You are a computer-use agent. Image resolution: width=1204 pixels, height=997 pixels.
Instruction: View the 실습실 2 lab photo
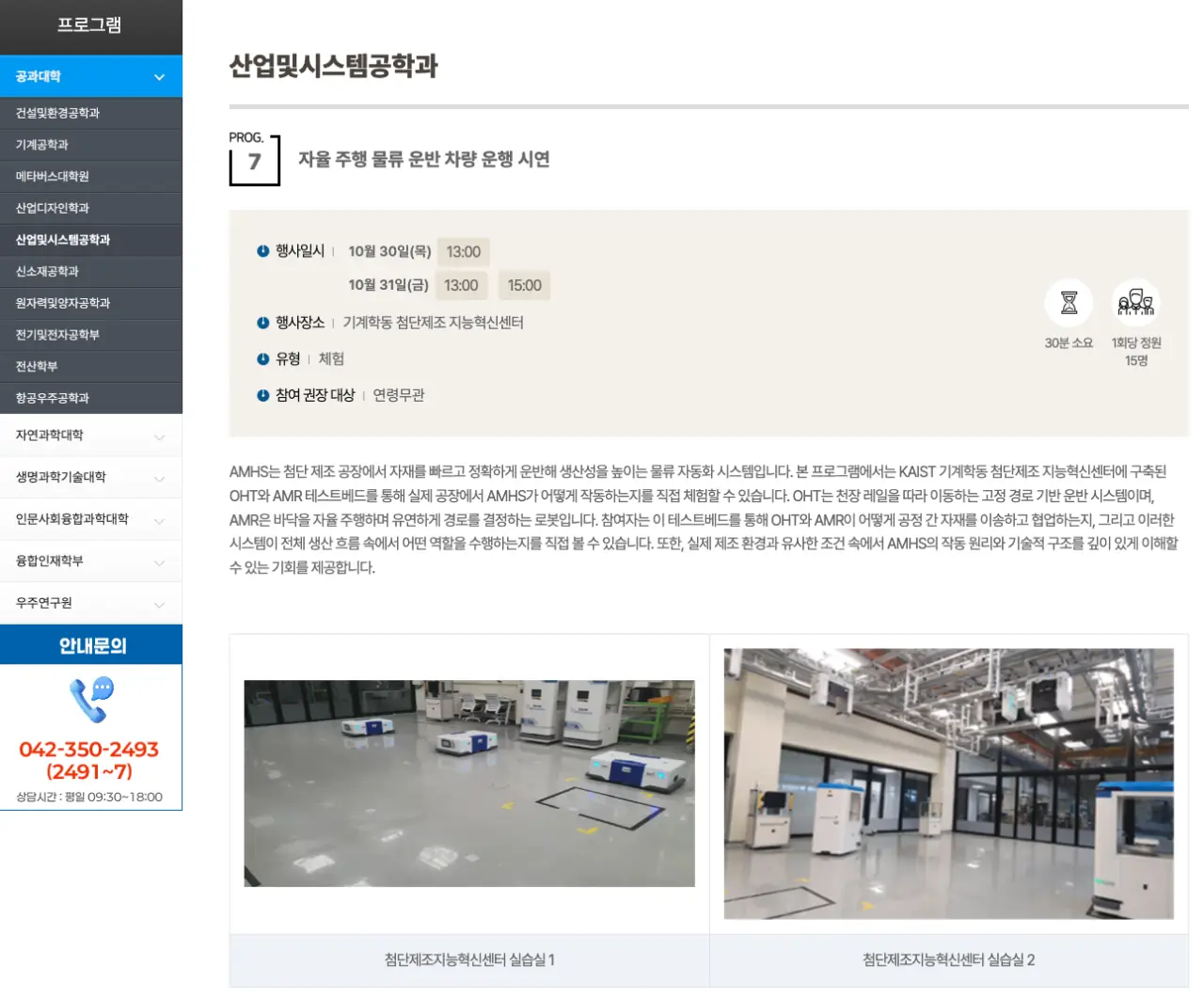coord(948,783)
